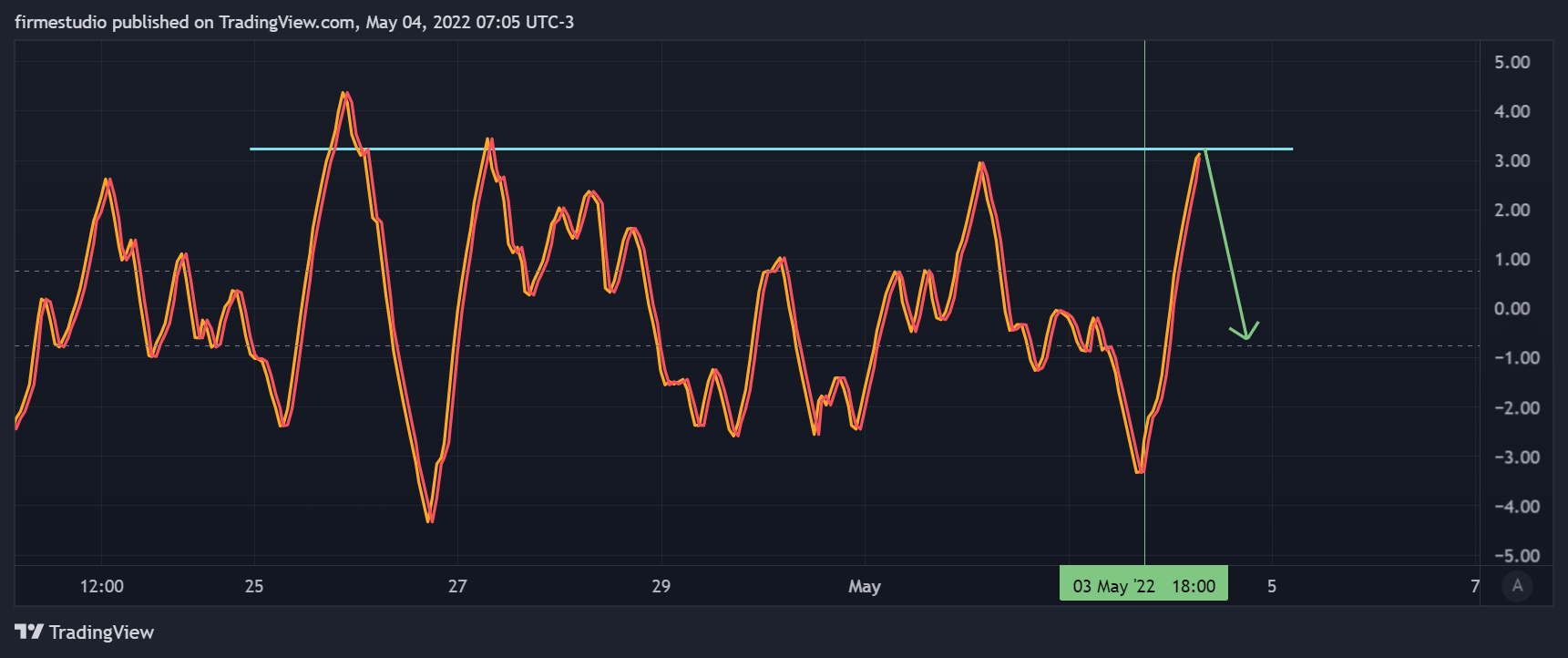Click the 29 date label on time axis
Screen dimensions: 1568x658
pos(661,586)
